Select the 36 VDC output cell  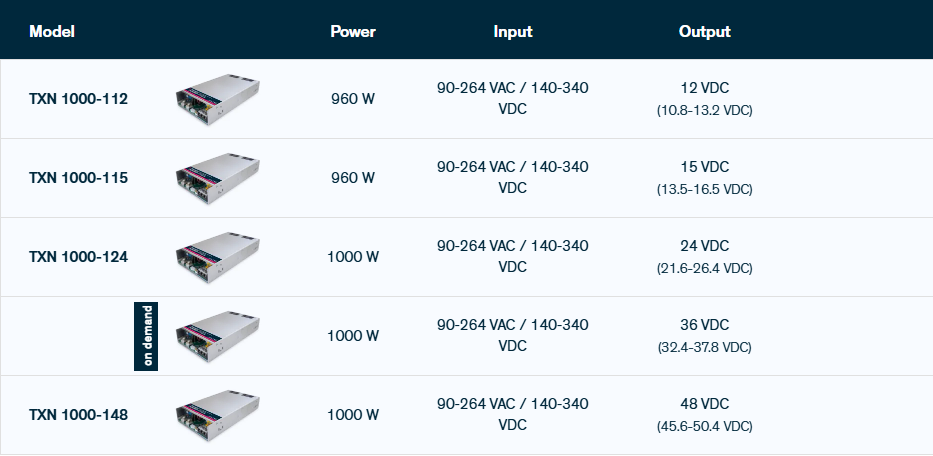coord(705,336)
